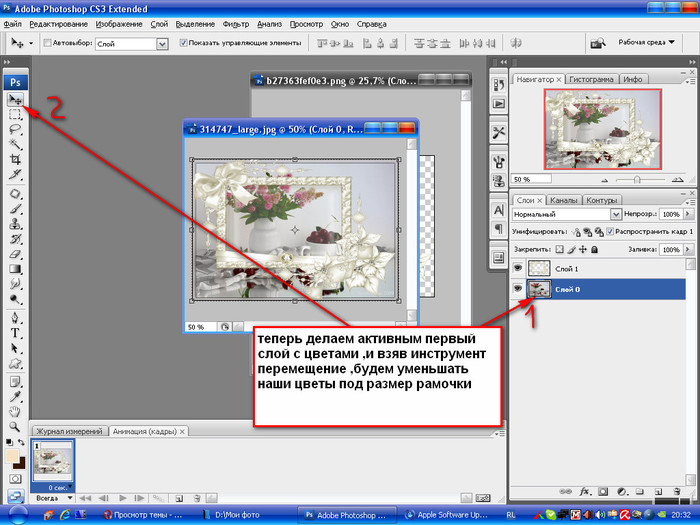Toggle lock transparent pixels

click(x=559, y=250)
